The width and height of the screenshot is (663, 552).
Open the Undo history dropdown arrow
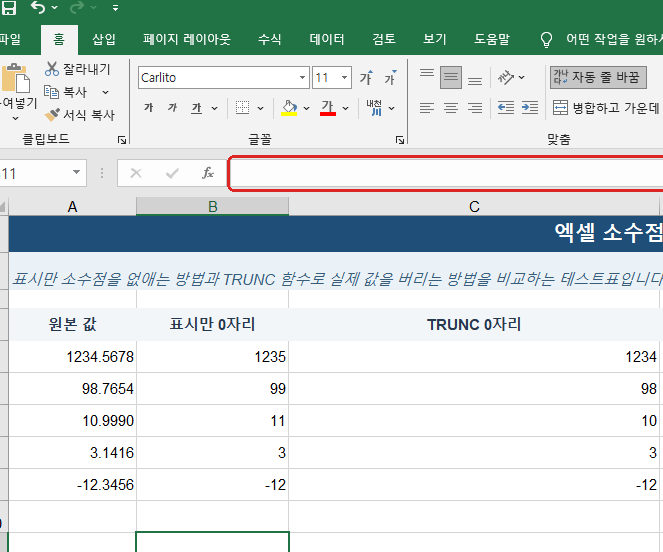point(55,8)
